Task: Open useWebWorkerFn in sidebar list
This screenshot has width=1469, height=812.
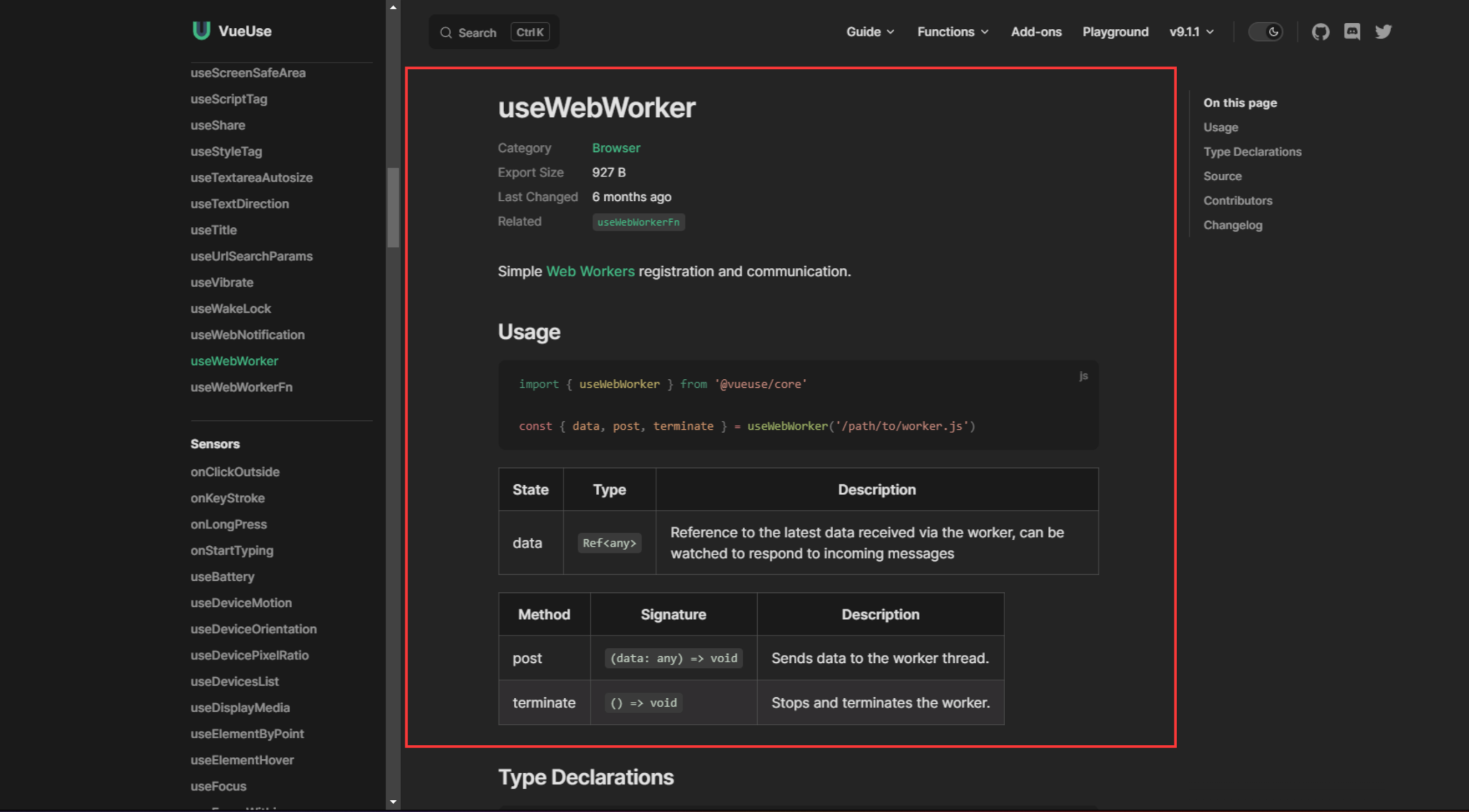Action: point(241,388)
